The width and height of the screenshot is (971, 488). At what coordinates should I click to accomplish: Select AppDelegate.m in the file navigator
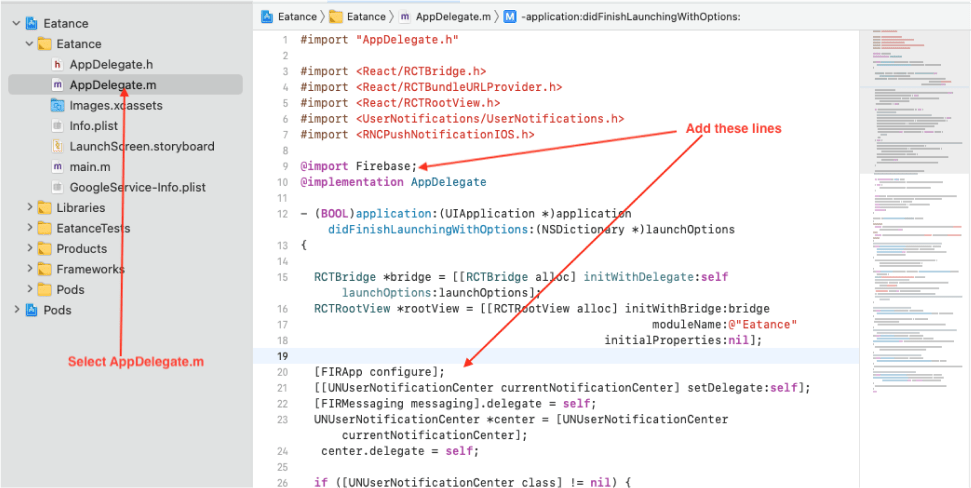[112, 85]
